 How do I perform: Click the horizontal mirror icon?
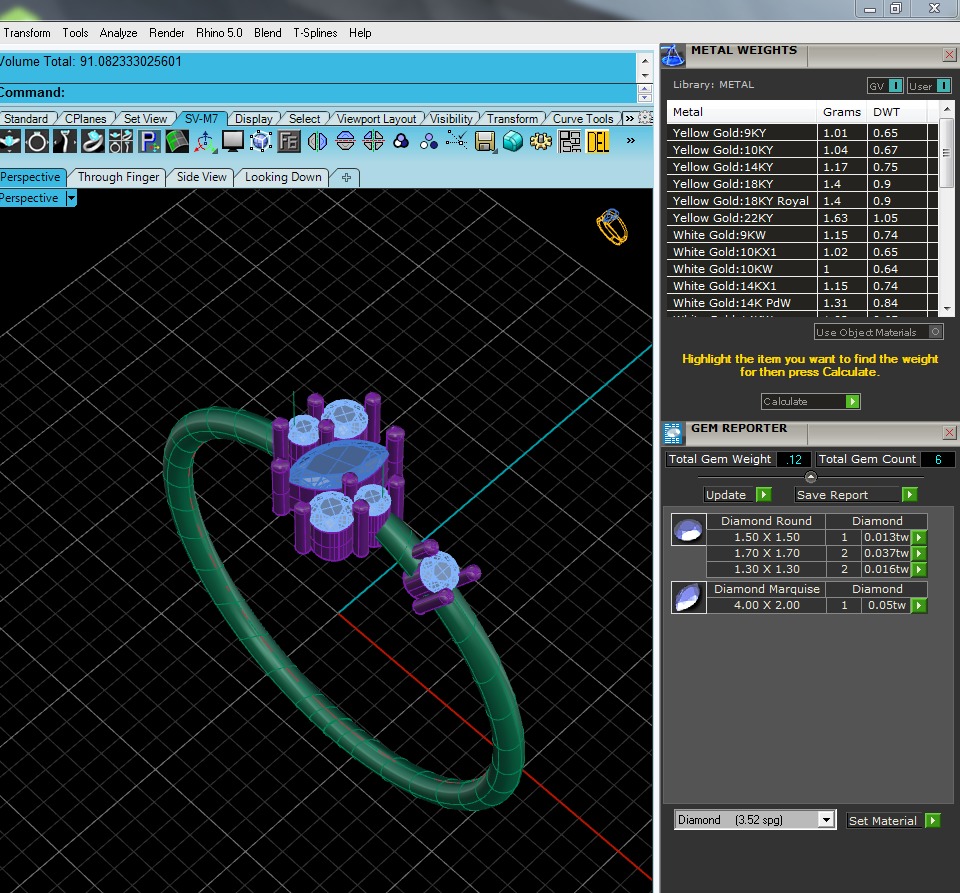click(x=345, y=142)
